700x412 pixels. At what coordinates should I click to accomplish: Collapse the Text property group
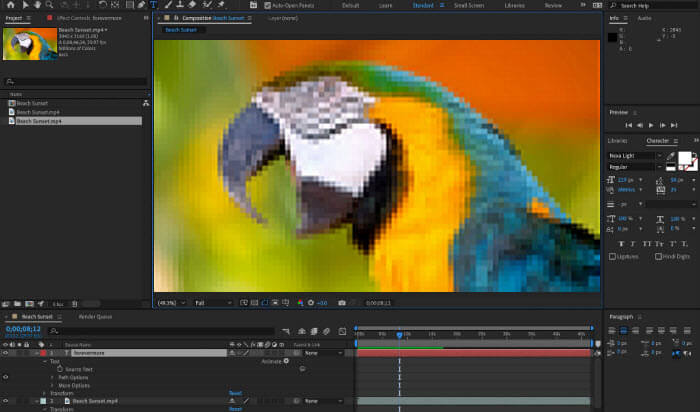(45, 362)
